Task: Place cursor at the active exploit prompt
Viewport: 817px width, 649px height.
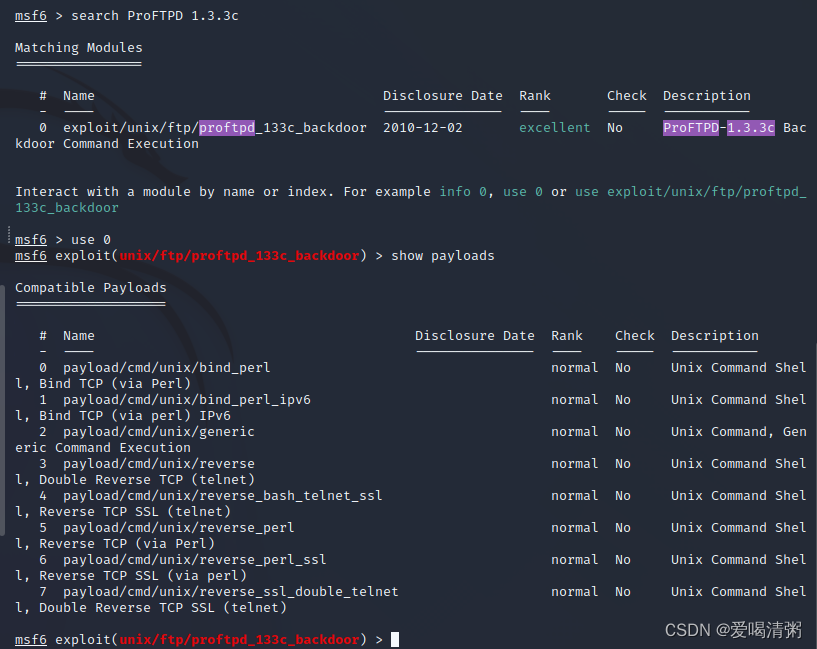Action: tap(392, 639)
